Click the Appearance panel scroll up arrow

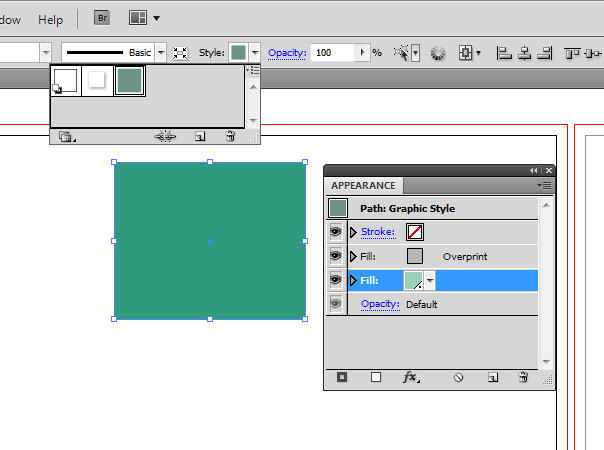546,205
